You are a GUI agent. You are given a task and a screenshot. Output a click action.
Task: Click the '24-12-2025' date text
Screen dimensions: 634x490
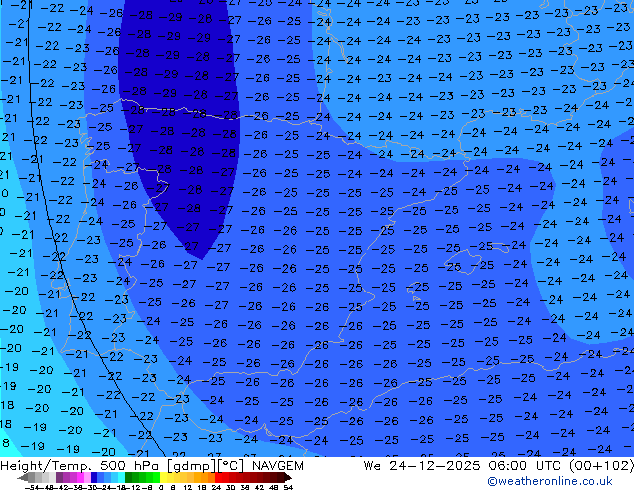(435, 466)
